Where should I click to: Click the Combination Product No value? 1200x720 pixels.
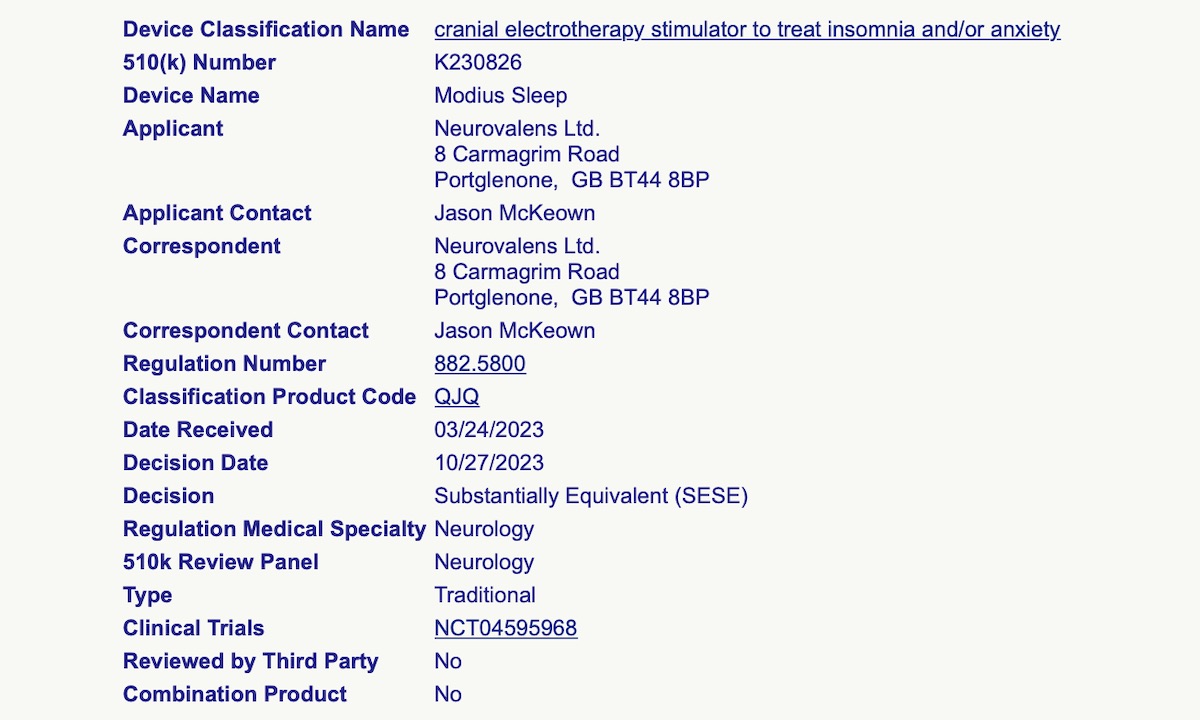(x=448, y=694)
